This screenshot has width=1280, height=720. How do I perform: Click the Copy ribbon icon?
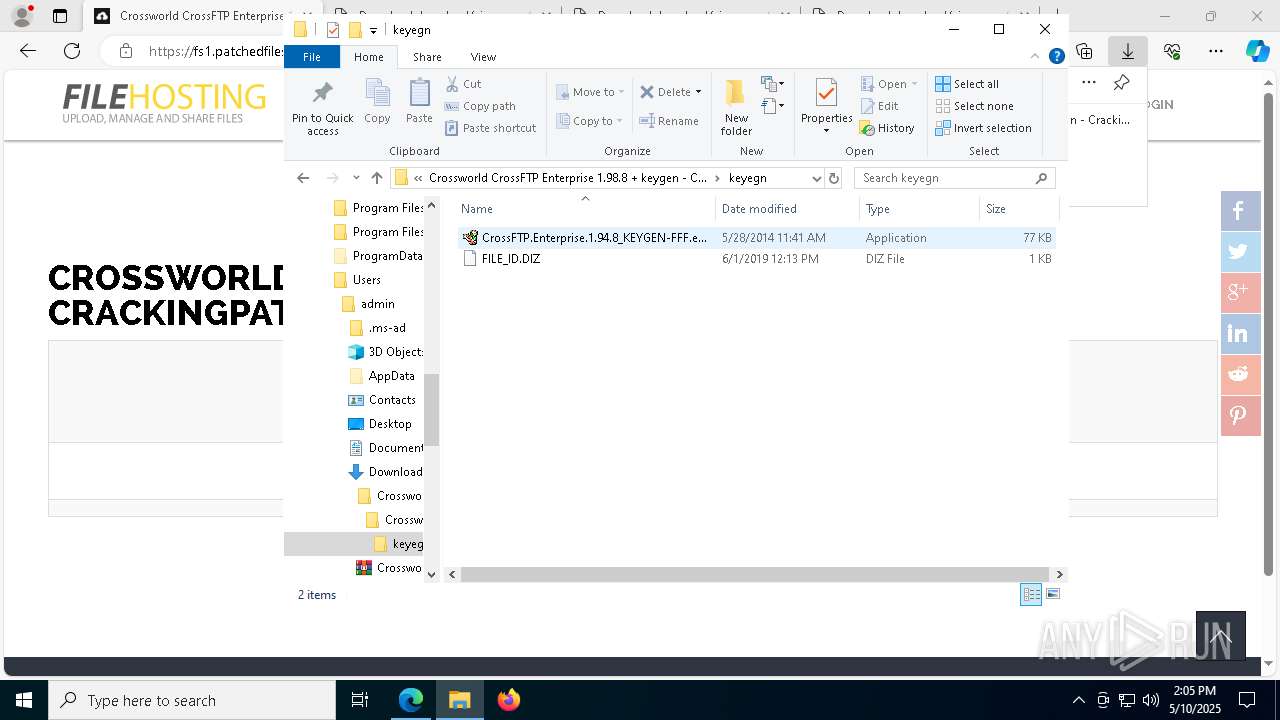[377, 102]
